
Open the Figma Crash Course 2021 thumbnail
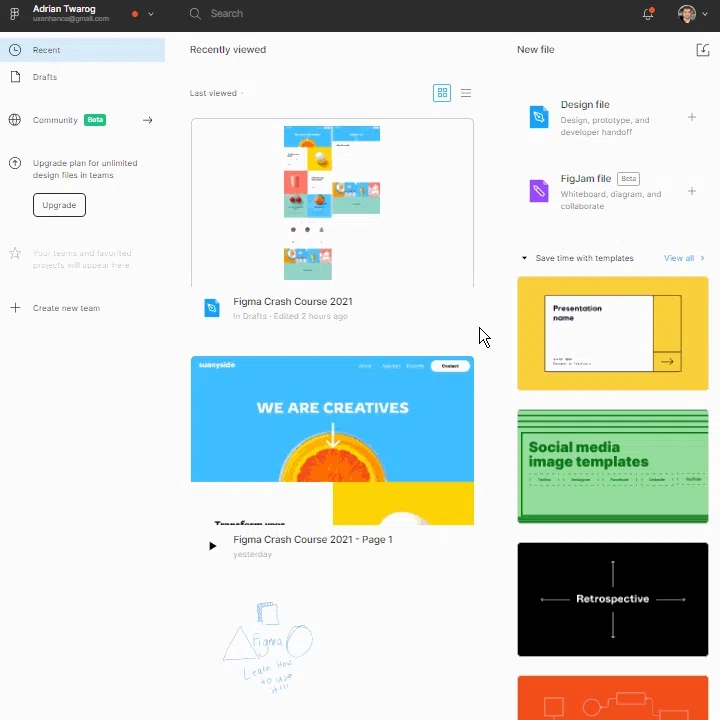[332, 203]
